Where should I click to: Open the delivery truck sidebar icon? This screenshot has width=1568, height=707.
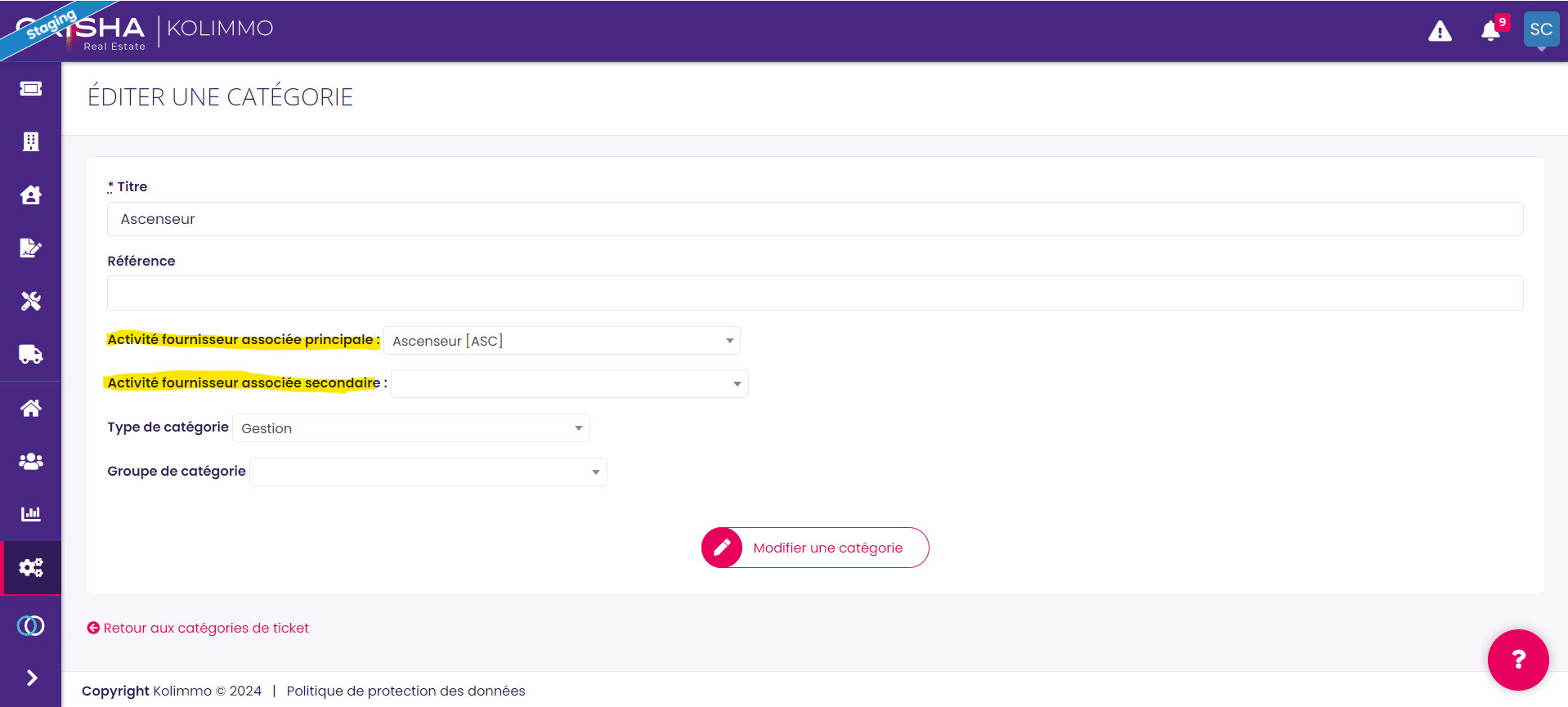coord(31,354)
